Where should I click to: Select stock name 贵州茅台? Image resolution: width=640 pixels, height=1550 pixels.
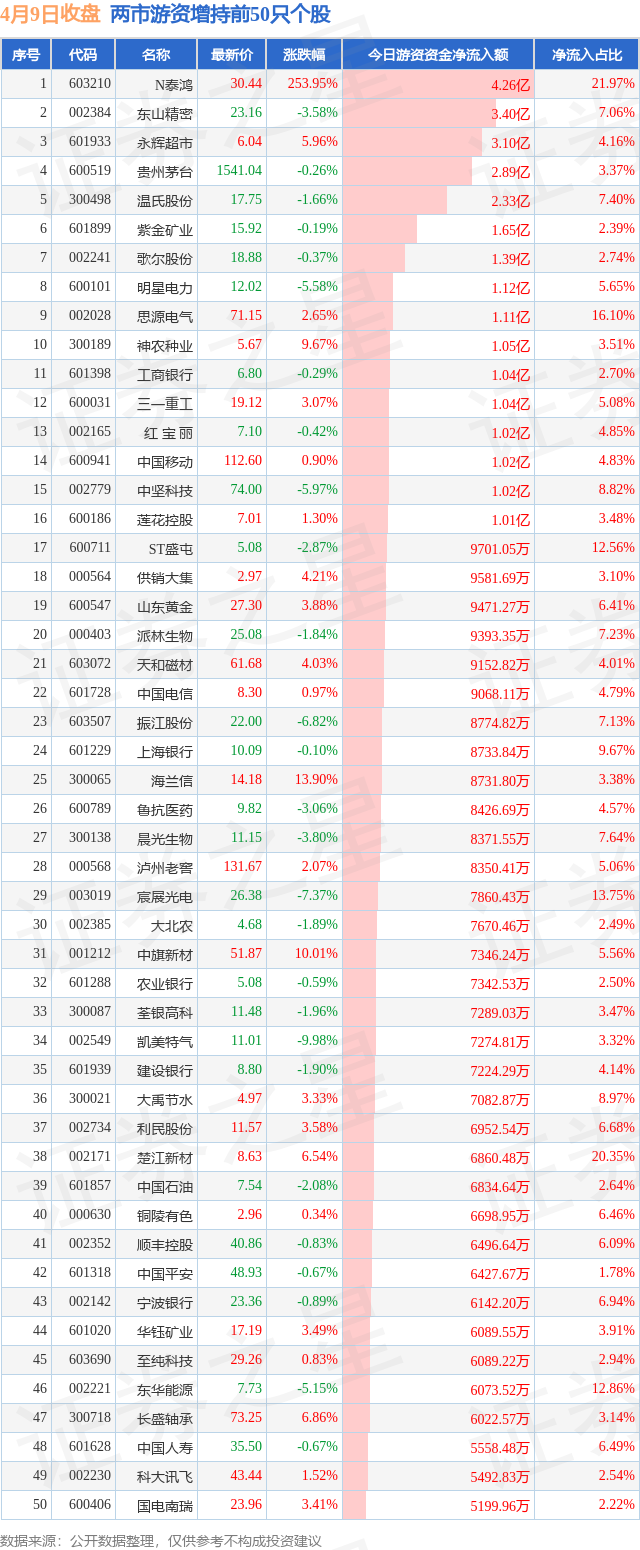[x=165, y=171]
